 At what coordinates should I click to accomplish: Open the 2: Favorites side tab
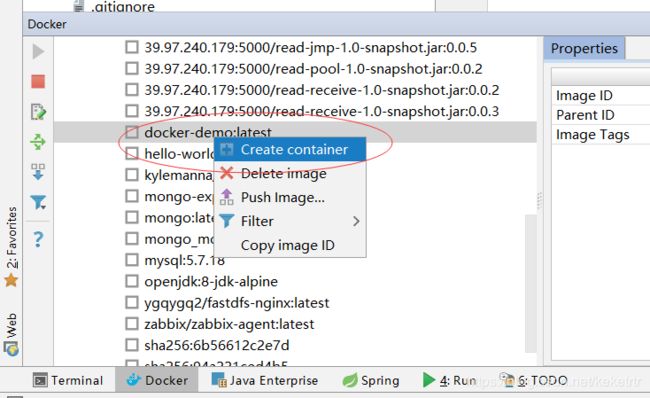click(x=11, y=247)
